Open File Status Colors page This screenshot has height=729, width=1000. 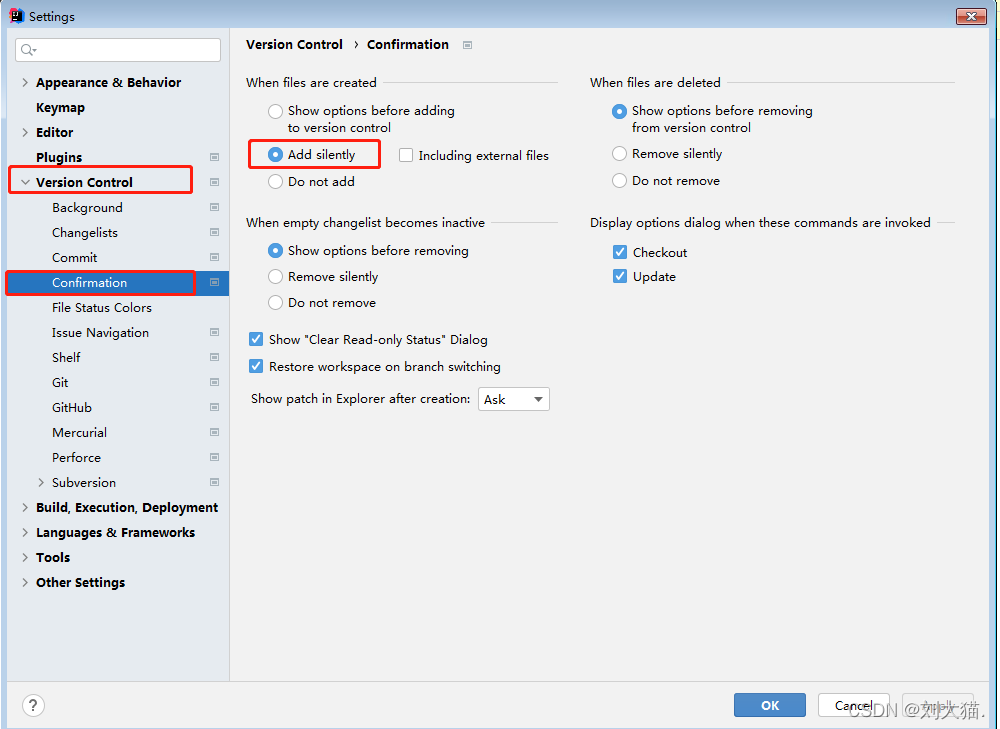click(x=102, y=307)
